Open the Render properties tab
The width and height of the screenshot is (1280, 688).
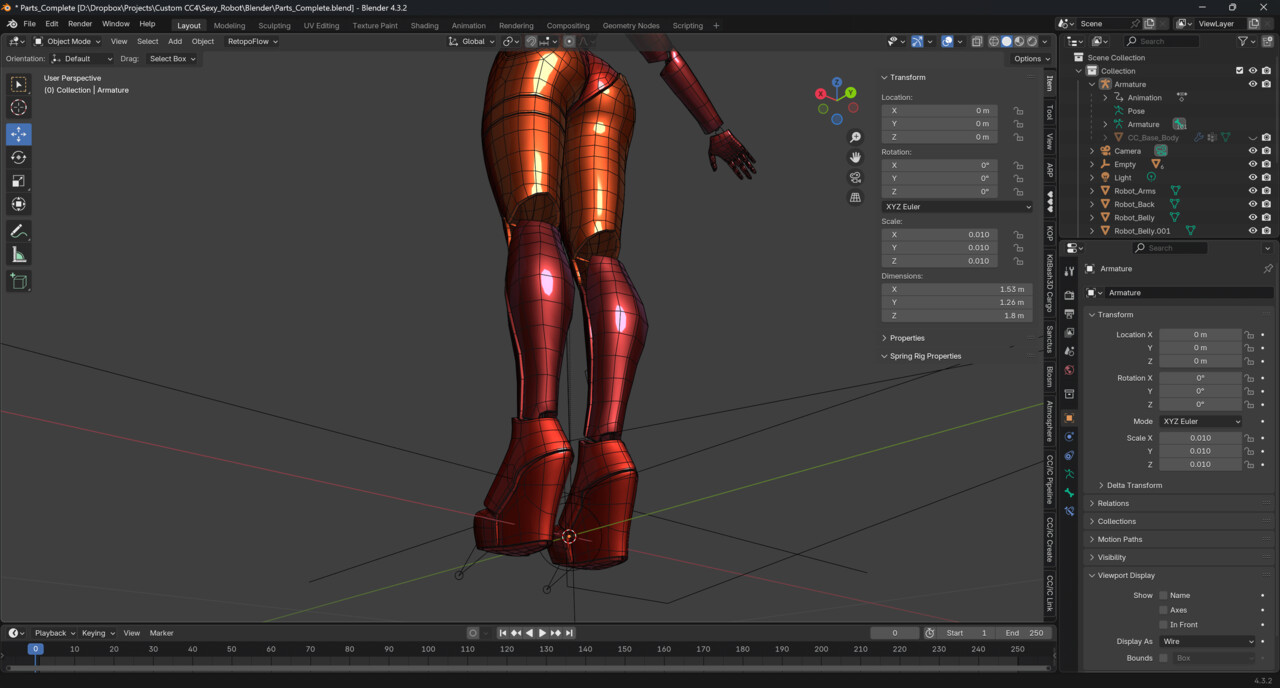point(1069,295)
